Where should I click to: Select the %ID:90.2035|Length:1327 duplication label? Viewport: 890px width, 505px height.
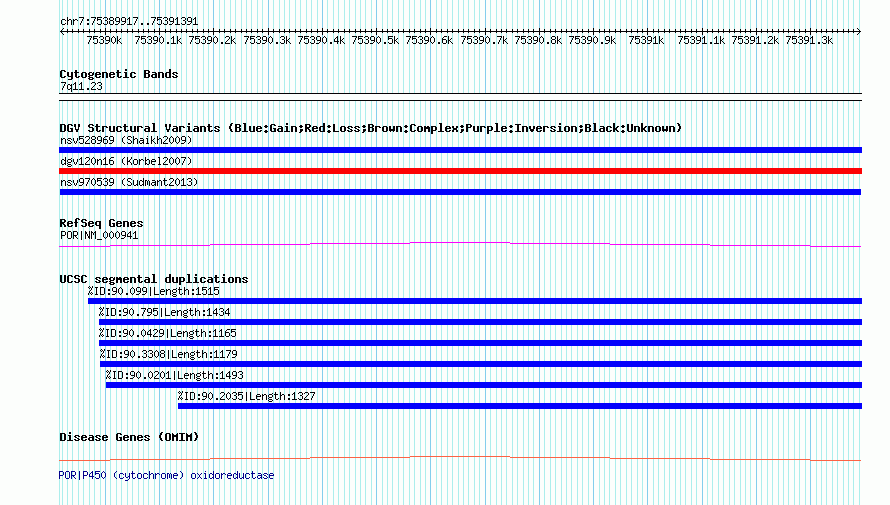click(x=246, y=397)
